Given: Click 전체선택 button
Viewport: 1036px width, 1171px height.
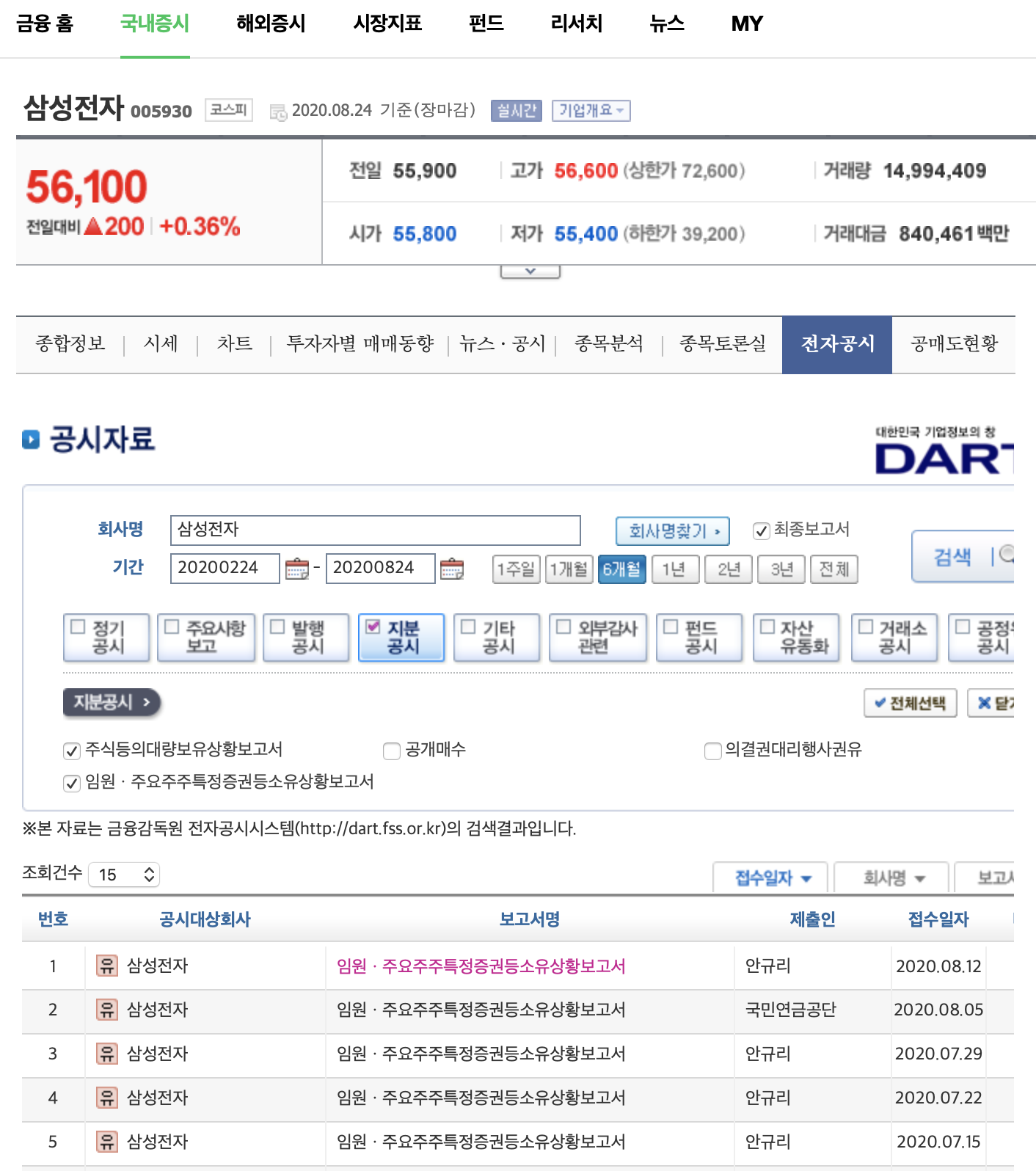Looking at the screenshot, I should (911, 703).
